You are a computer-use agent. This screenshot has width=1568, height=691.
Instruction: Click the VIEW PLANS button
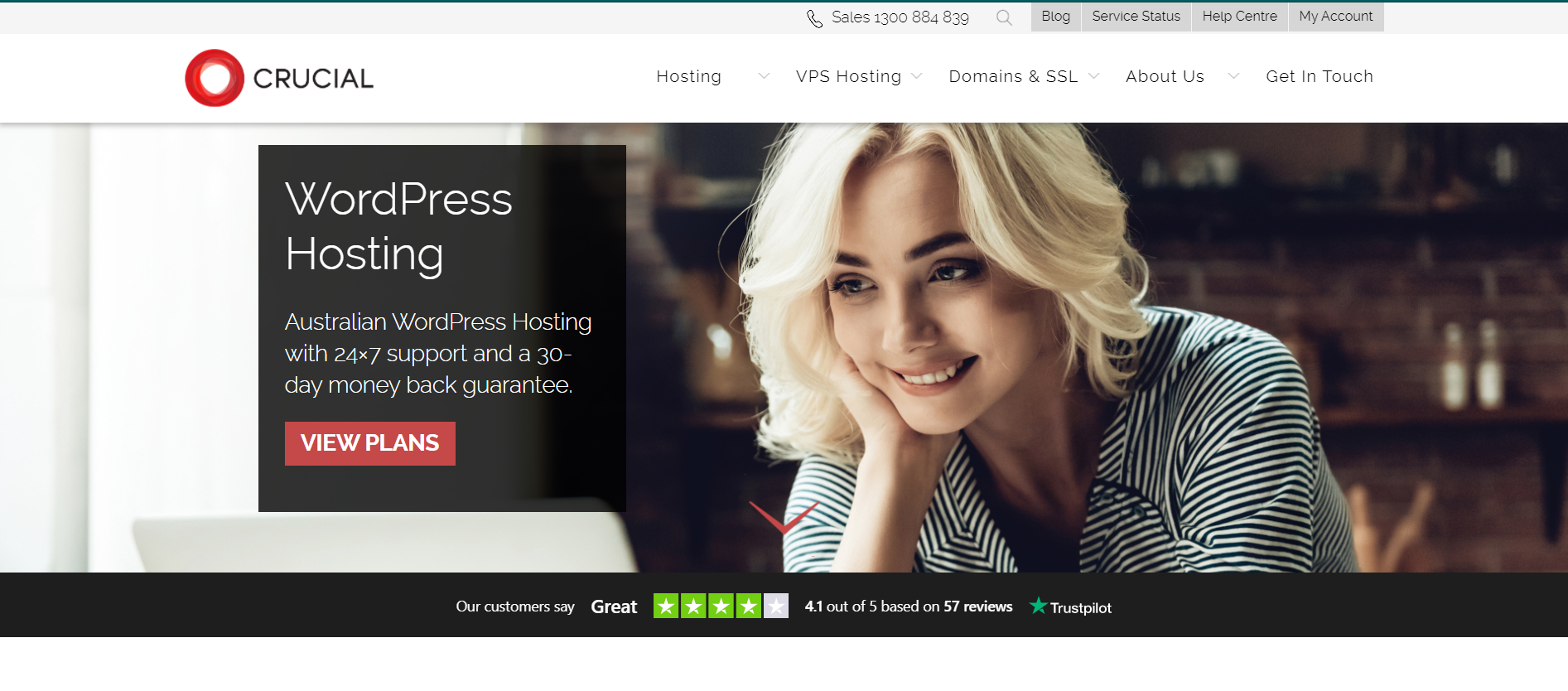(x=369, y=443)
